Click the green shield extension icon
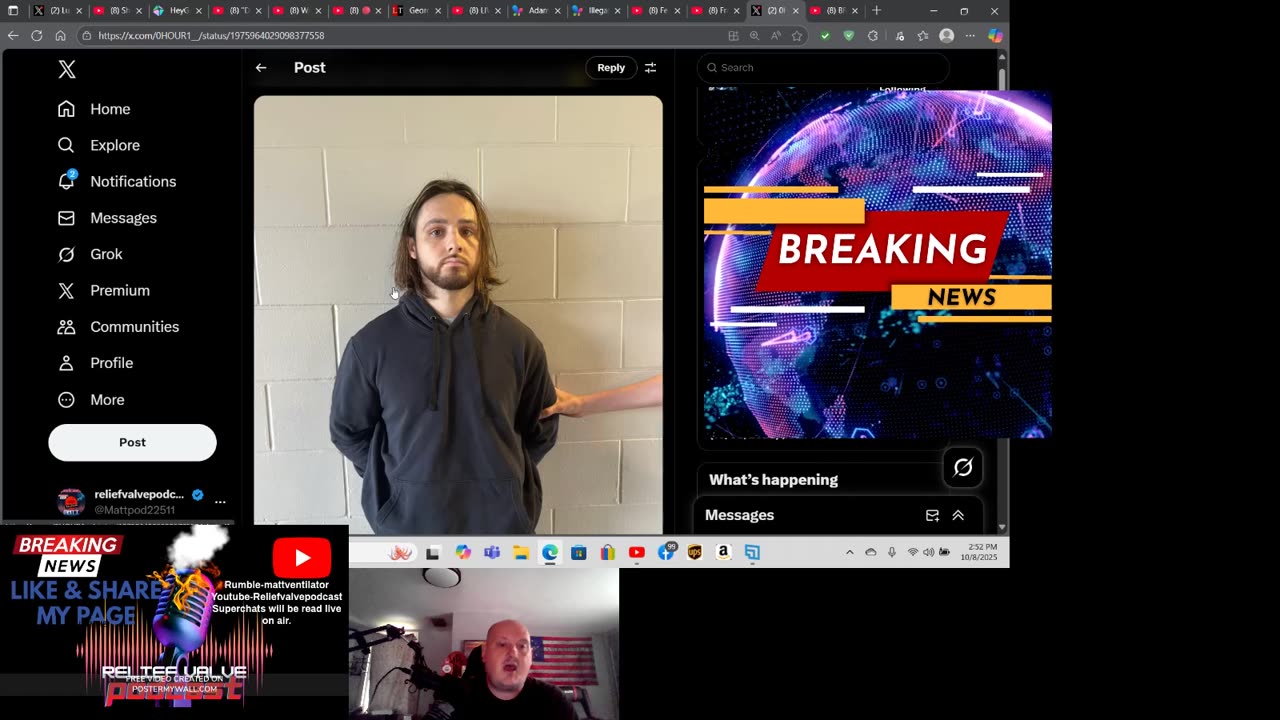1280x720 pixels. coord(848,35)
